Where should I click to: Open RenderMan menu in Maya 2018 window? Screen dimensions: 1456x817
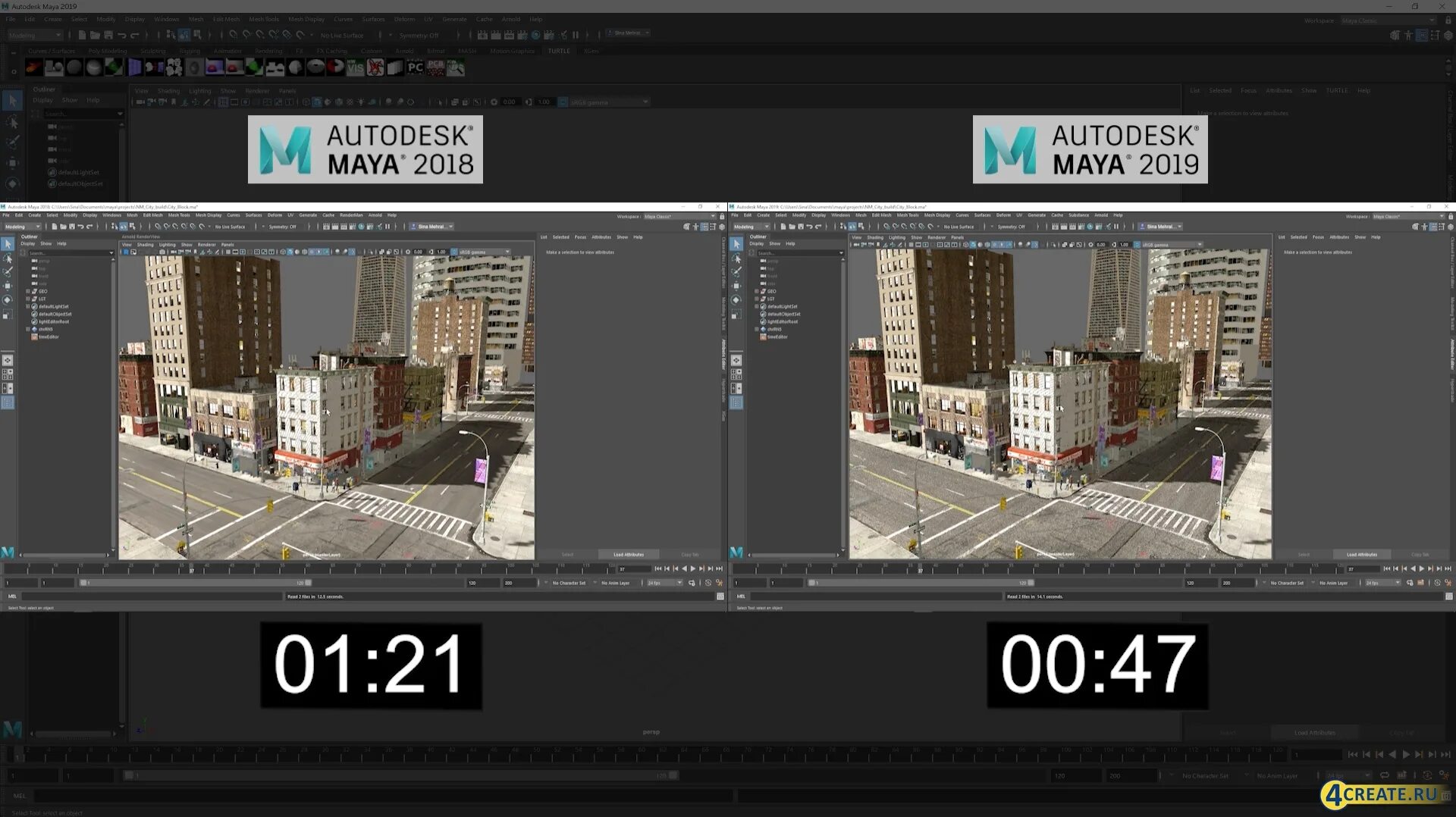351,215
